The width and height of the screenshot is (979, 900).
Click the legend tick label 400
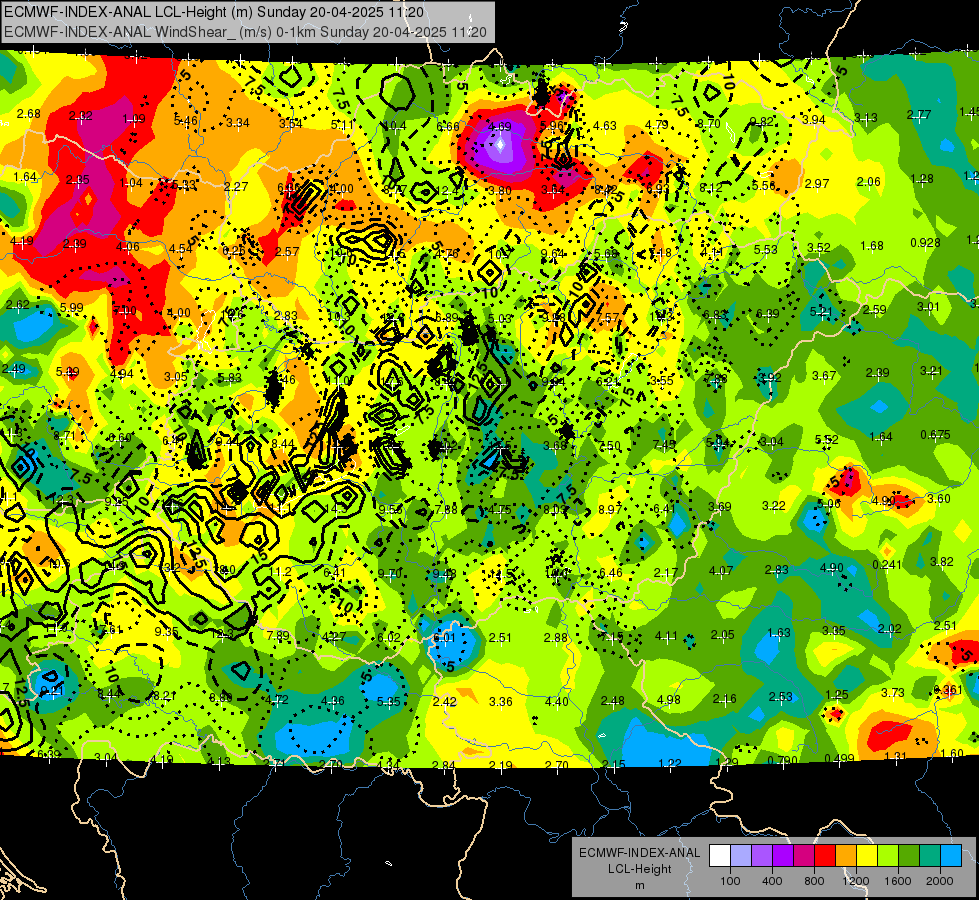pyautogui.click(x=772, y=881)
